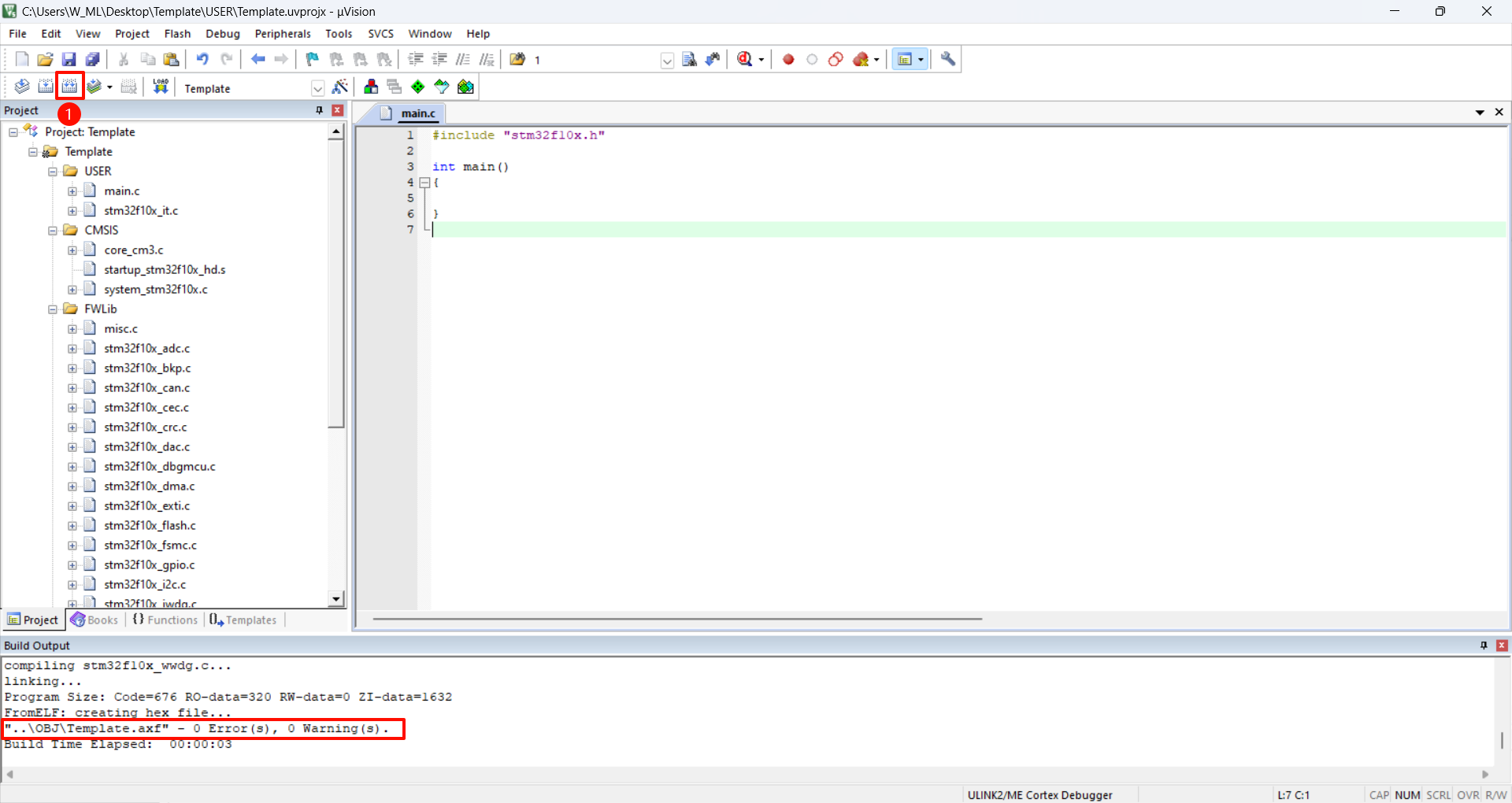Select stm32f10x_it.c in tree
The image size is (1512, 803).
coord(141,211)
